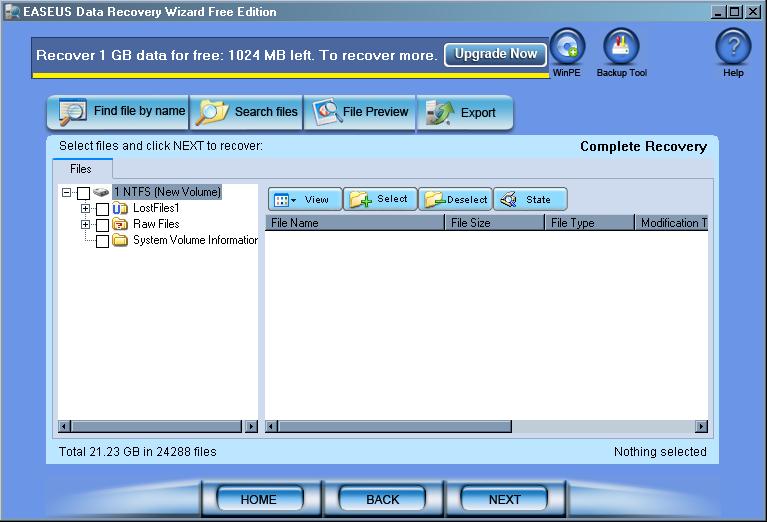Click the State button

pyautogui.click(x=530, y=200)
